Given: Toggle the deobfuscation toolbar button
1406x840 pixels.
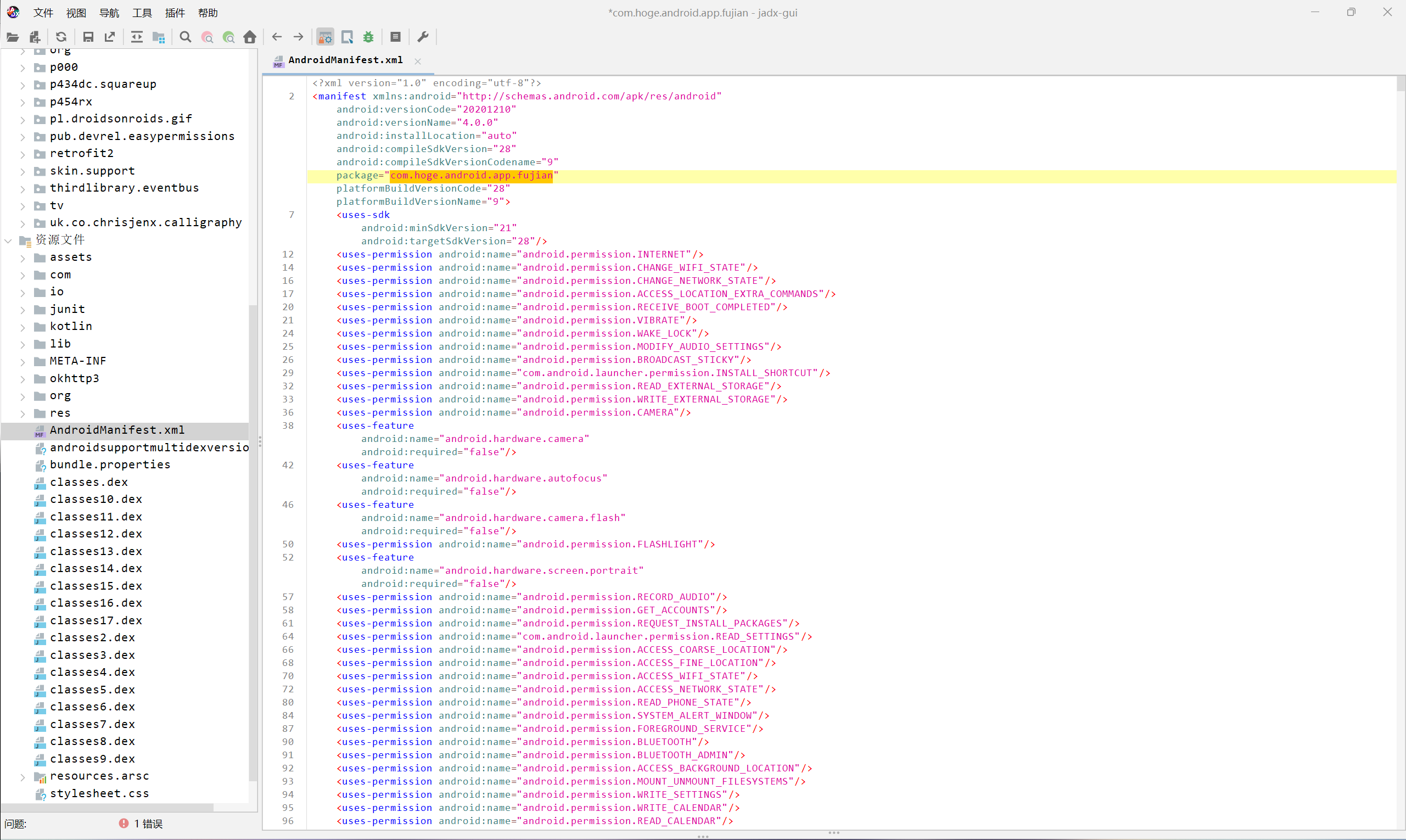Looking at the screenshot, I should [326, 37].
